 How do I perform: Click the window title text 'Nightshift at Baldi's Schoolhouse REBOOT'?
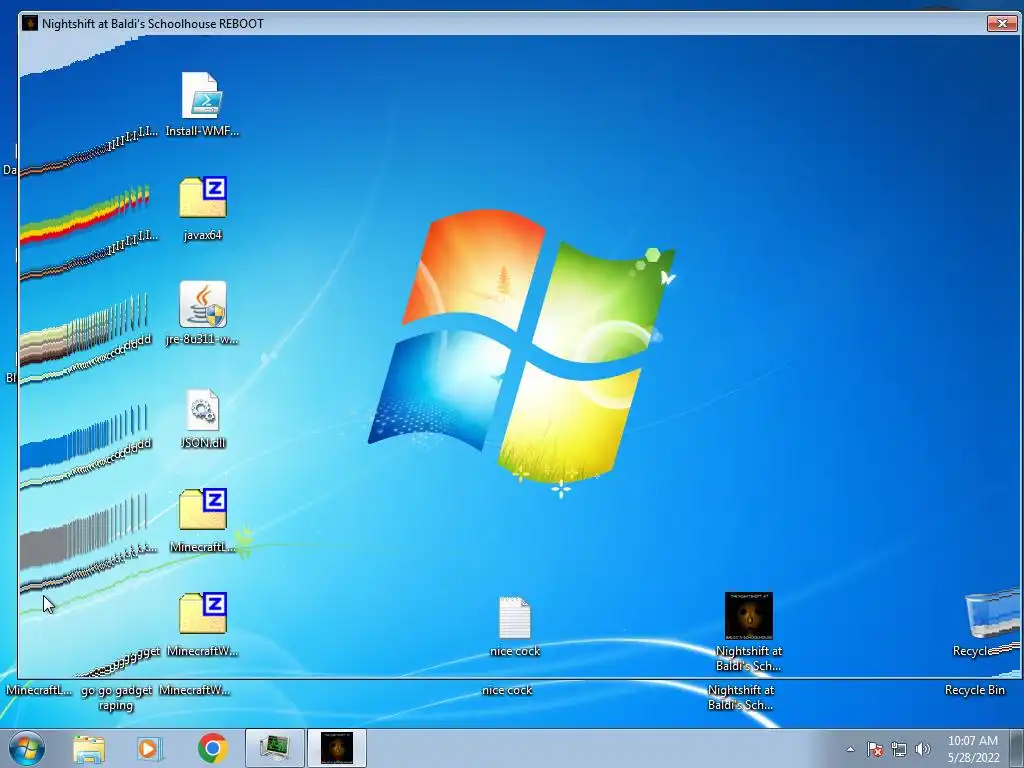[153, 24]
